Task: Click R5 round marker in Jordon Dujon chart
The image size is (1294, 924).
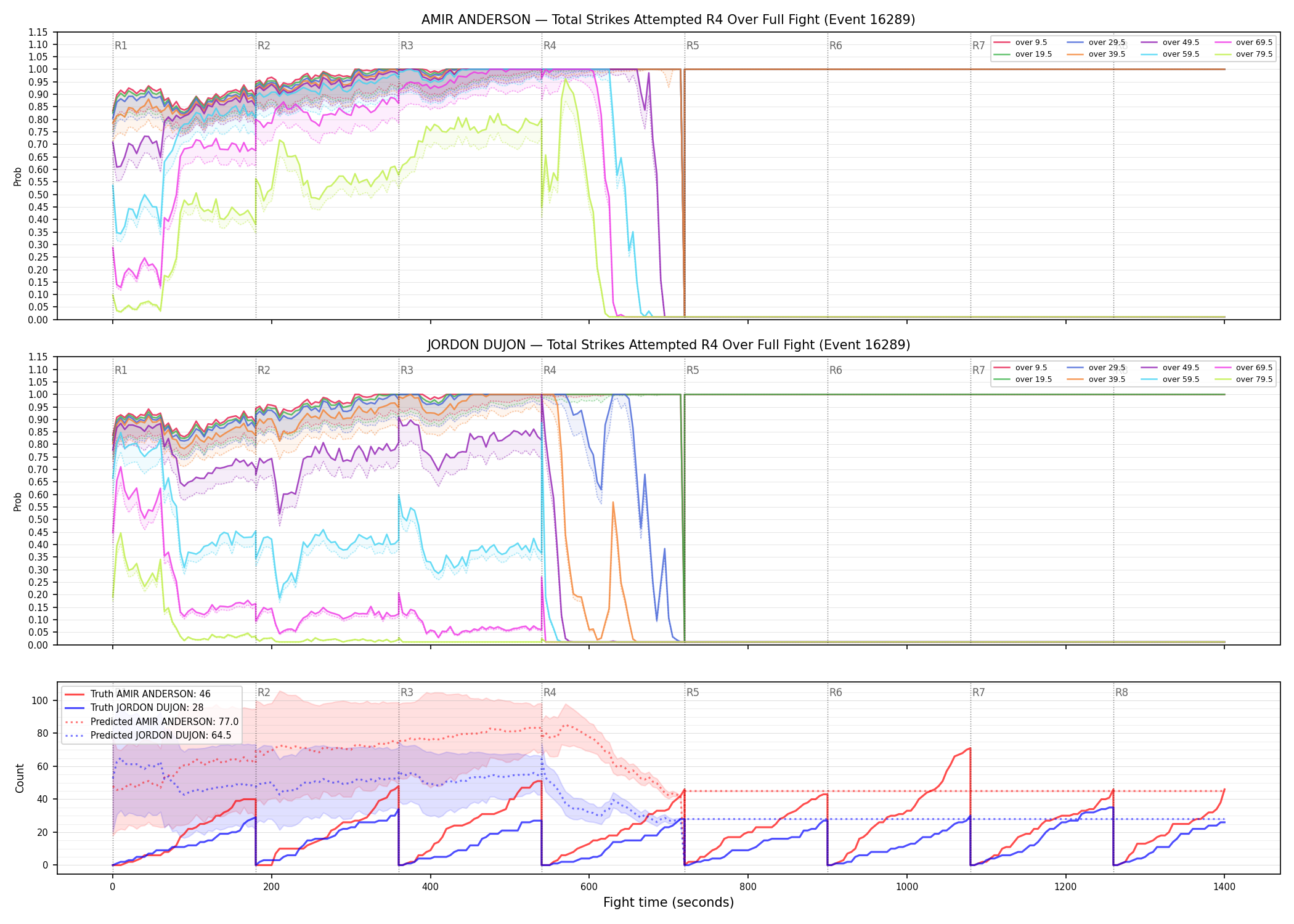Action: tap(693, 370)
